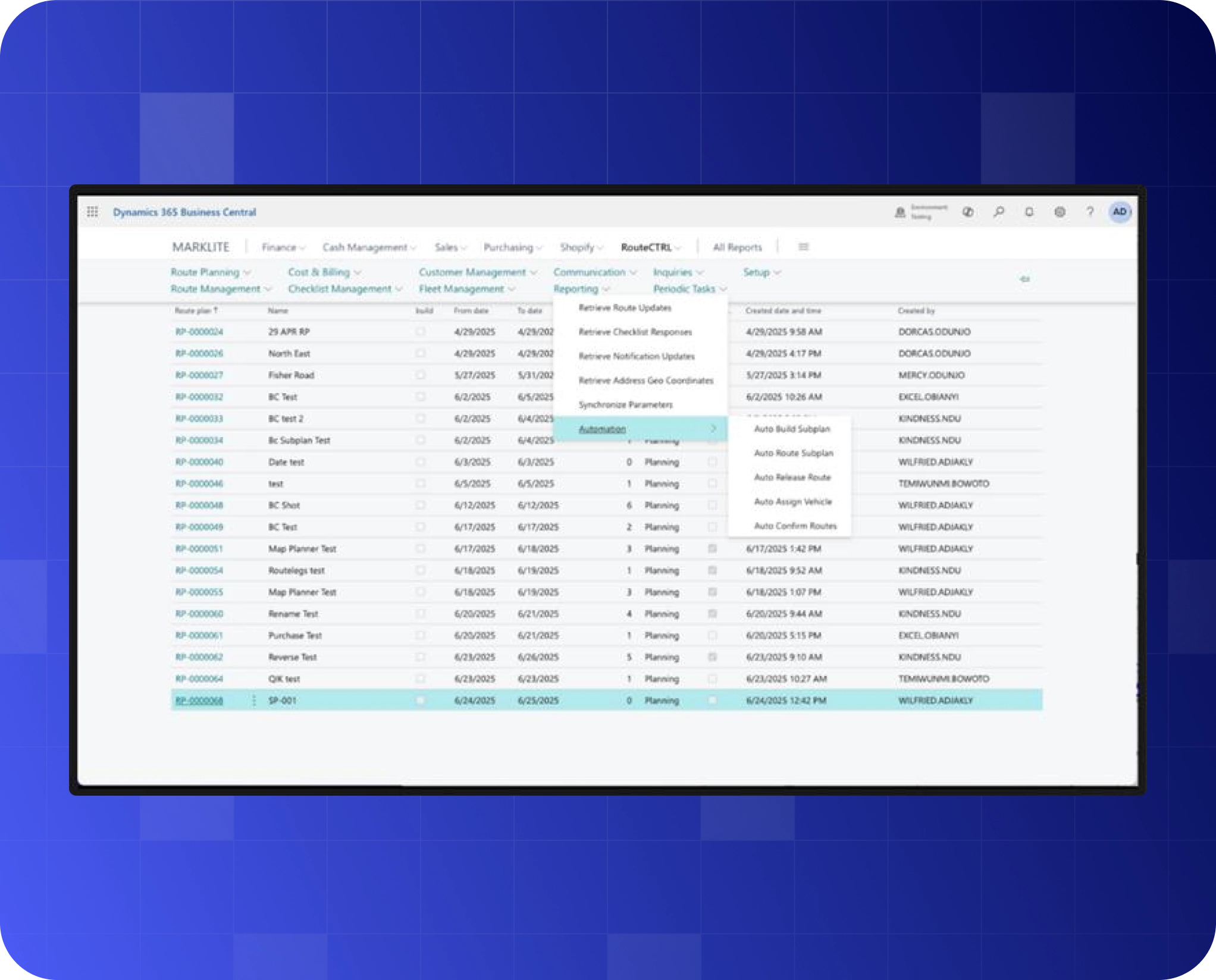Image resolution: width=1216 pixels, height=980 pixels.
Task: Open route plan RP-0000055
Action: click(199, 592)
